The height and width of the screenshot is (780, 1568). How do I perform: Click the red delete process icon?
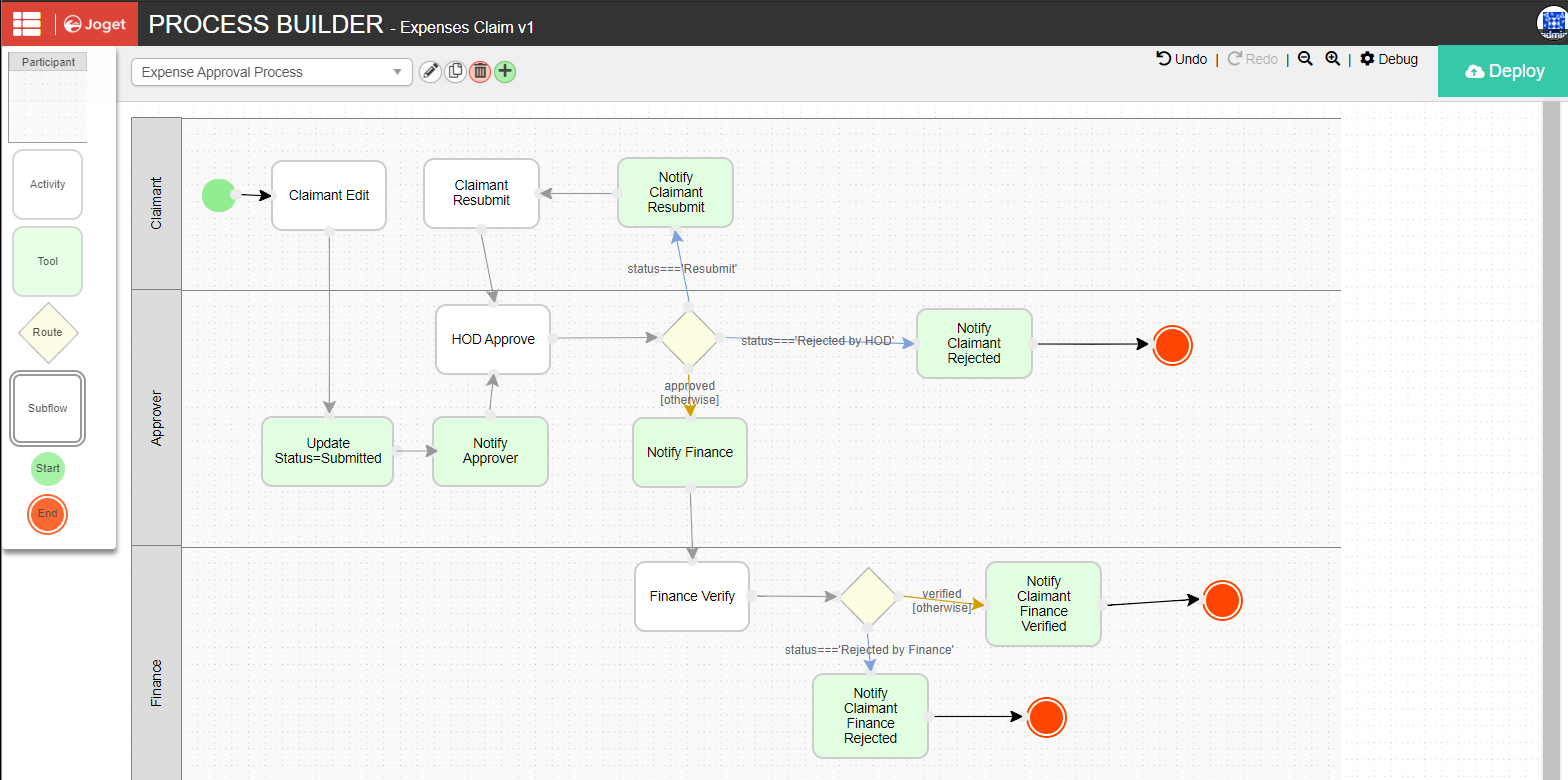[480, 71]
